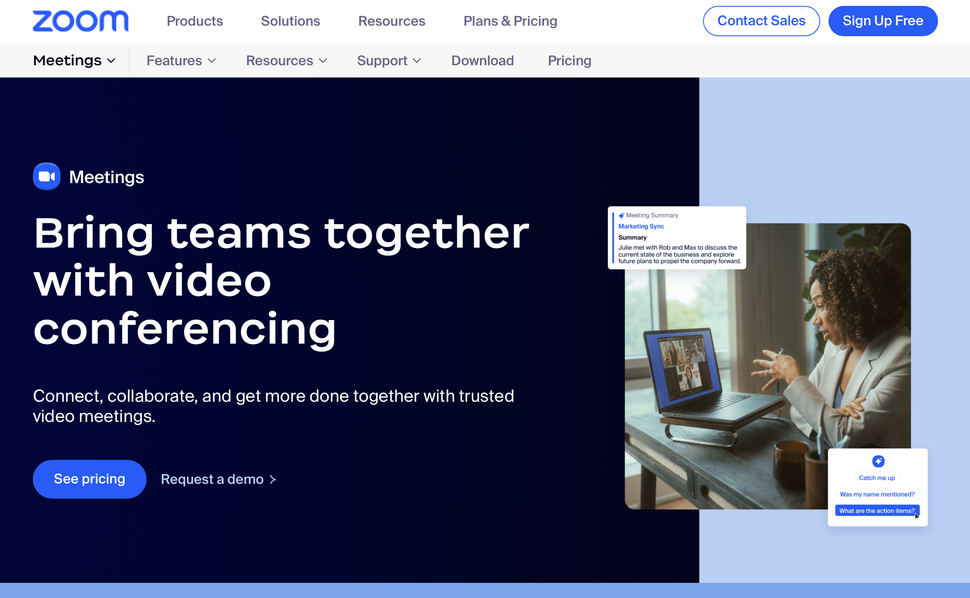Viewport: 970px width, 598px height.
Task: Click the arrow chevron after Request a demo
Action: (273, 480)
